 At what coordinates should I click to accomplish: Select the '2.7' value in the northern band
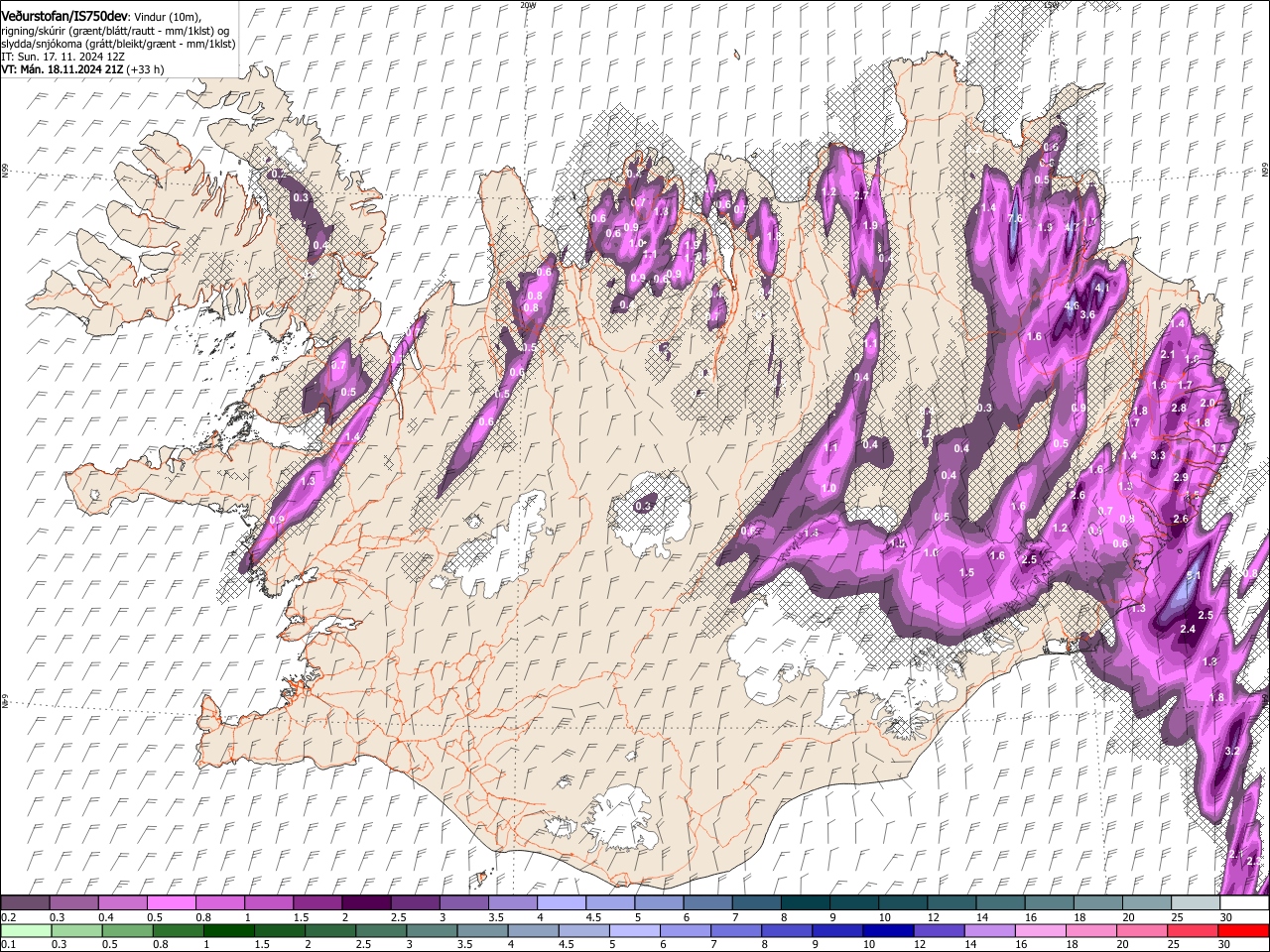(x=861, y=196)
